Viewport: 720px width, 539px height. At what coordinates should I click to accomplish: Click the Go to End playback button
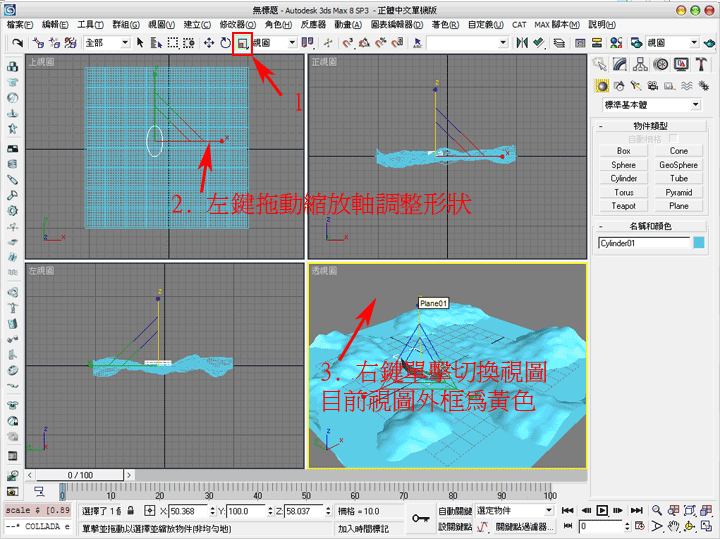pos(636,511)
